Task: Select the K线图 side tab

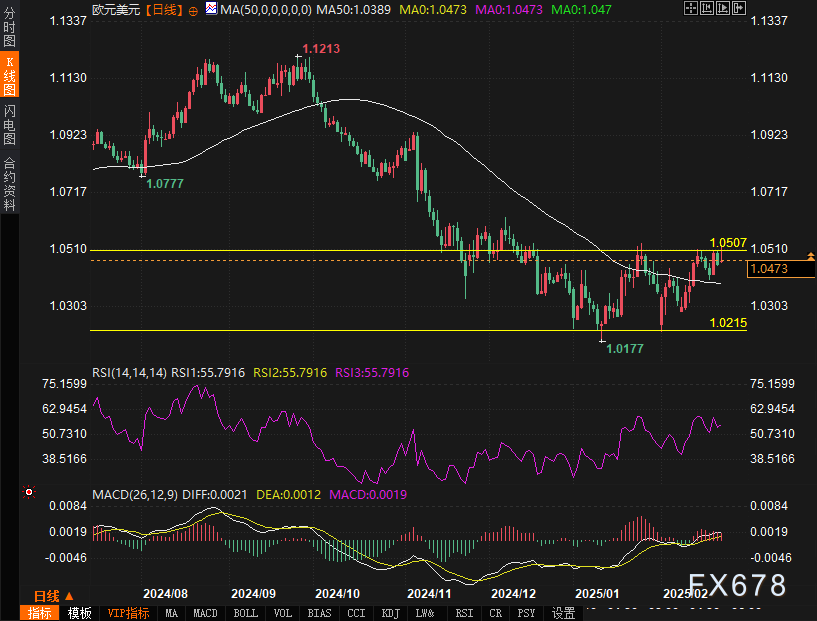Action: (9, 75)
